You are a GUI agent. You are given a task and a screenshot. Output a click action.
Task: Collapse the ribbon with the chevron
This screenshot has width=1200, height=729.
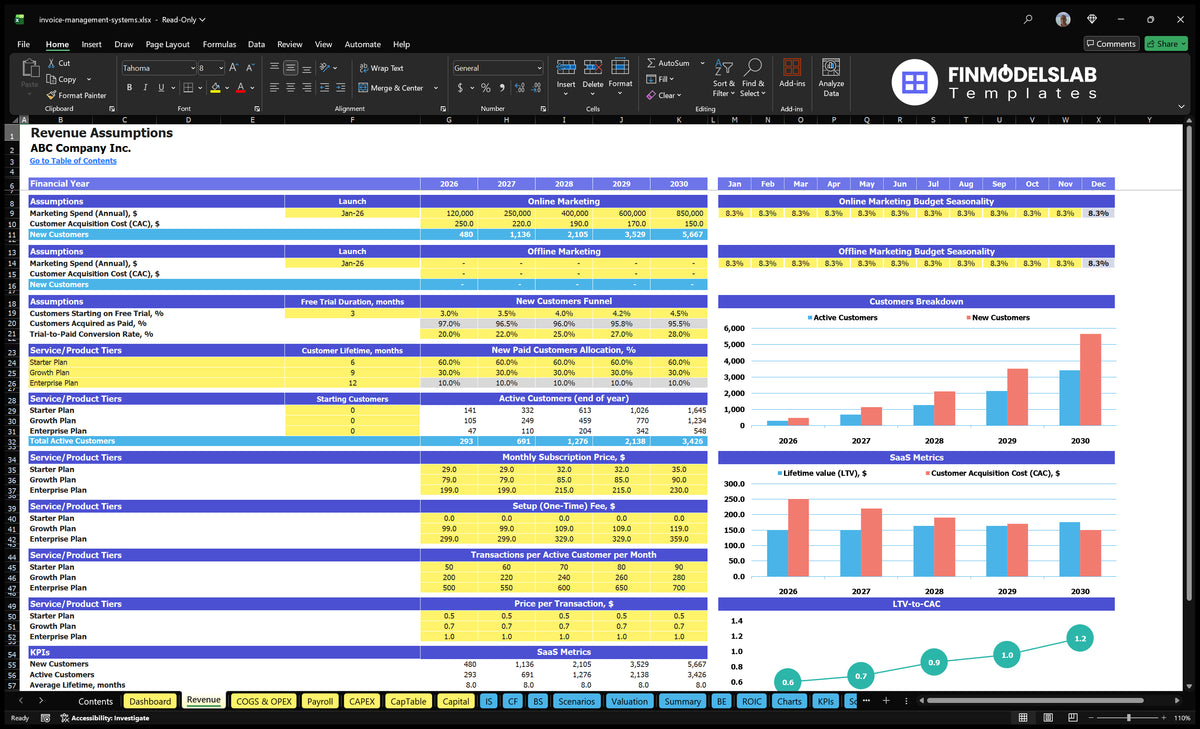point(1183,108)
